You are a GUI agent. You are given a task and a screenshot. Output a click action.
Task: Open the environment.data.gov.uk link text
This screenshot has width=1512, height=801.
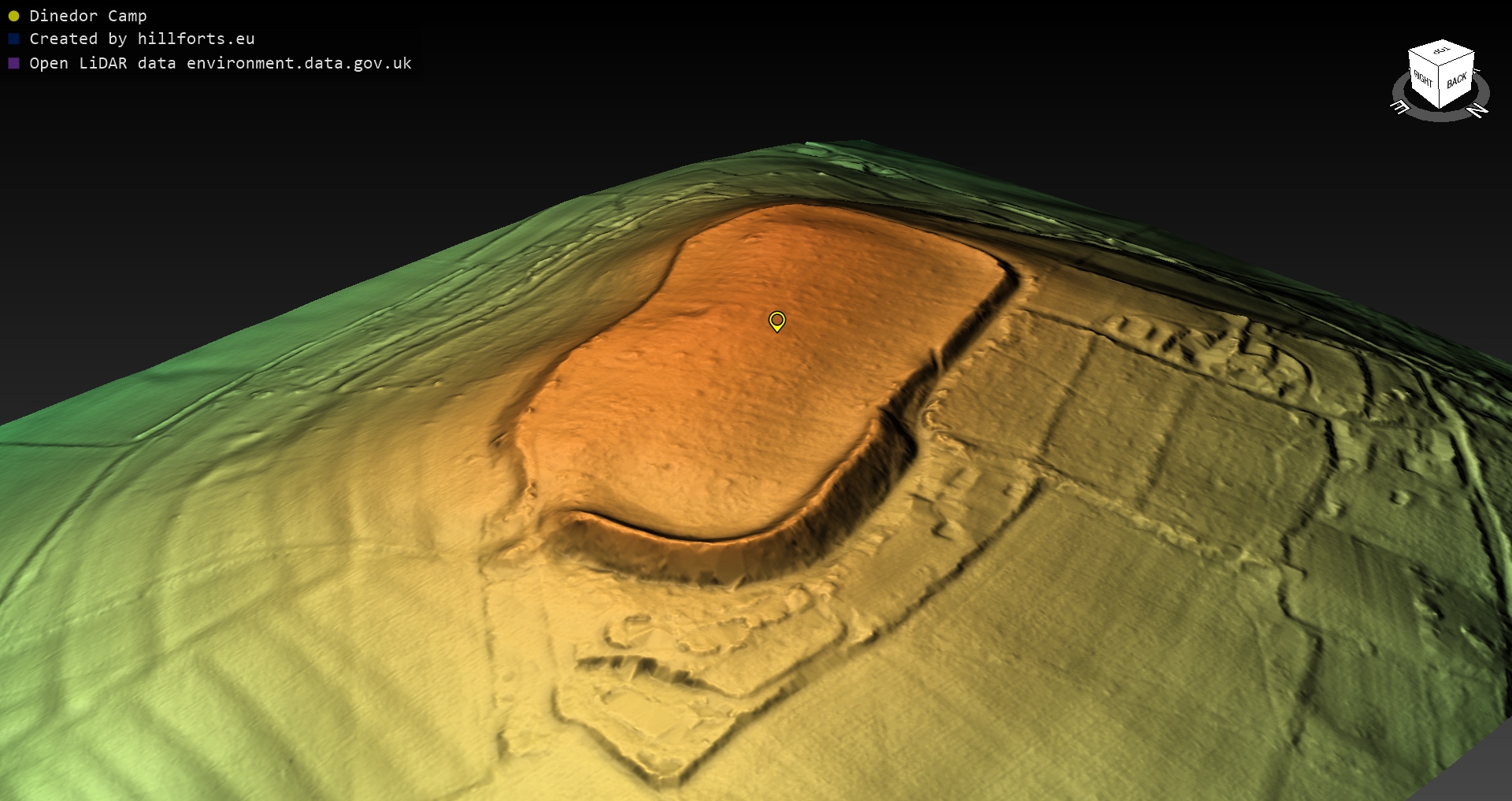299,63
